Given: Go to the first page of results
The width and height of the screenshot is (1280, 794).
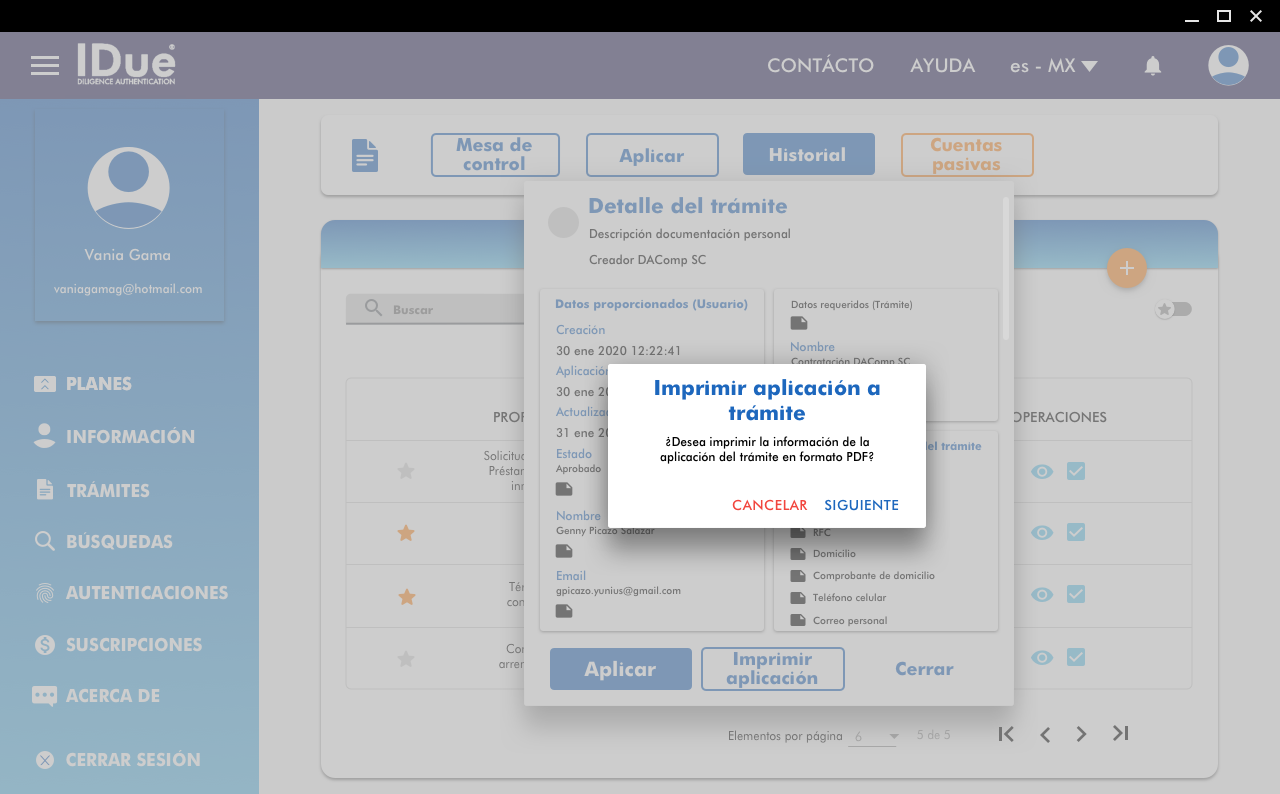Looking at the screenshot, I should click(x=1006, y=734).
